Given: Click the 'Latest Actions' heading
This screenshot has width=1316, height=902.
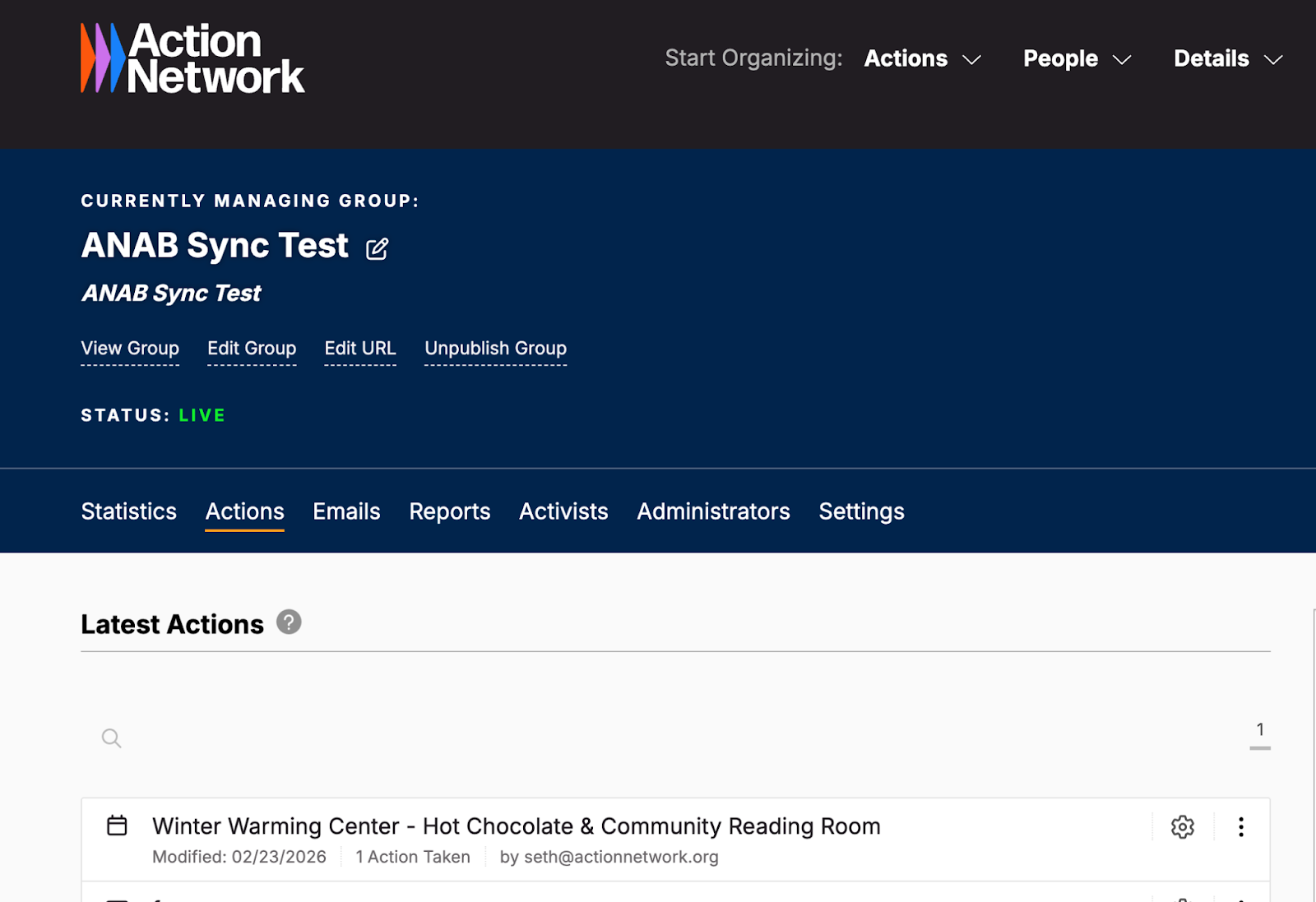Looking at the screenshot, I should pyautogui.click(x=172, y=624).
